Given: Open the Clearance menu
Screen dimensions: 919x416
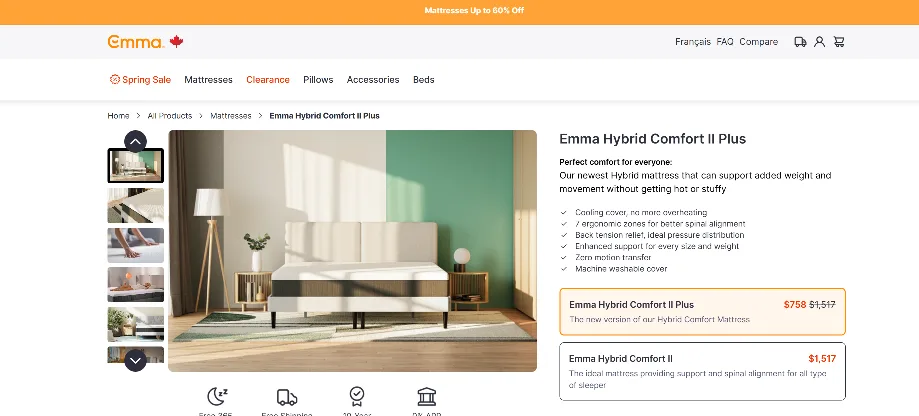Looking at the screenshot, I should [268, 80].
